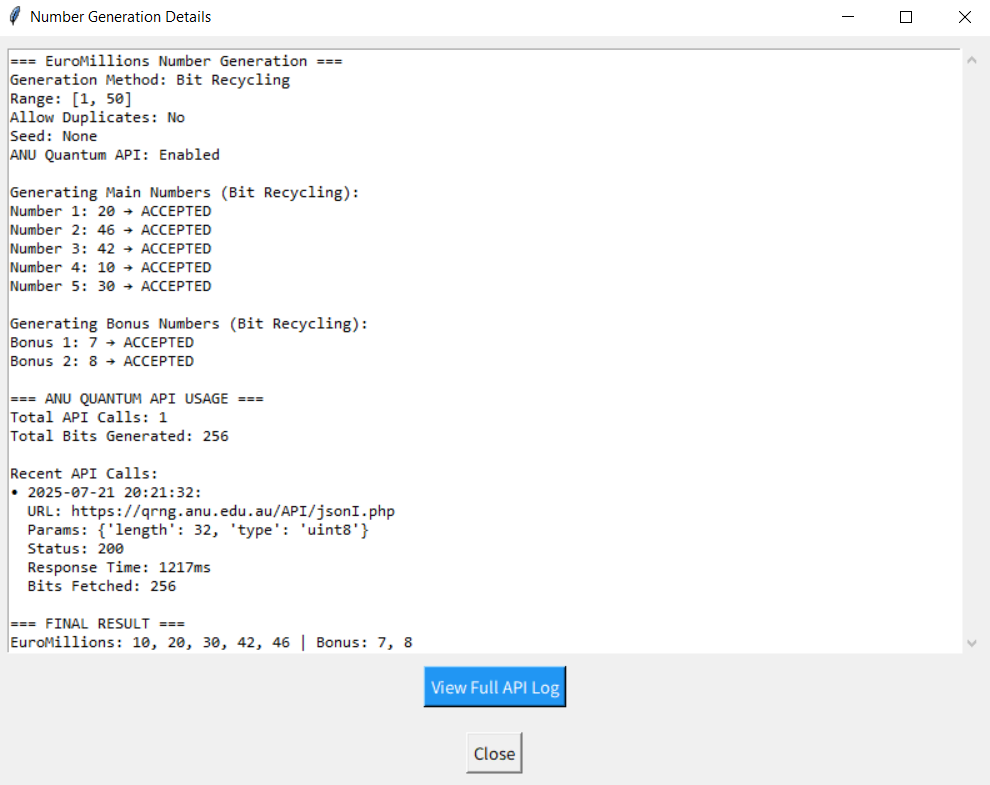Image resolution: width=990 pixels, height=785 pixels.
Task: Click the "Generating Bonus Numbers (Bit Recycling):" line
Action: 189,324
